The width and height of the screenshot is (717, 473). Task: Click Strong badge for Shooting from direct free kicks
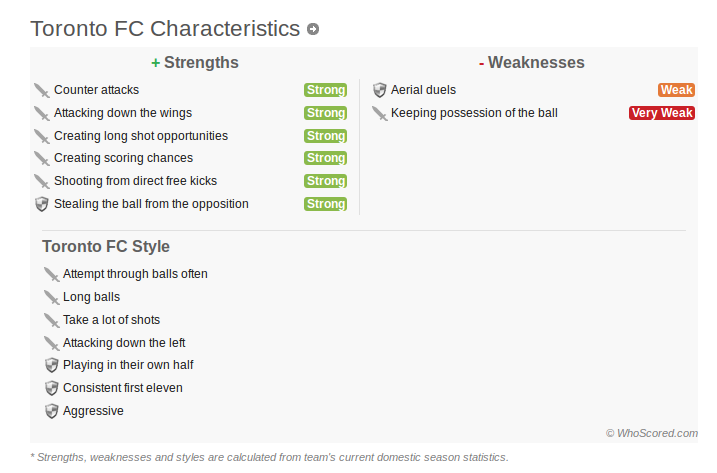point(326,181)
